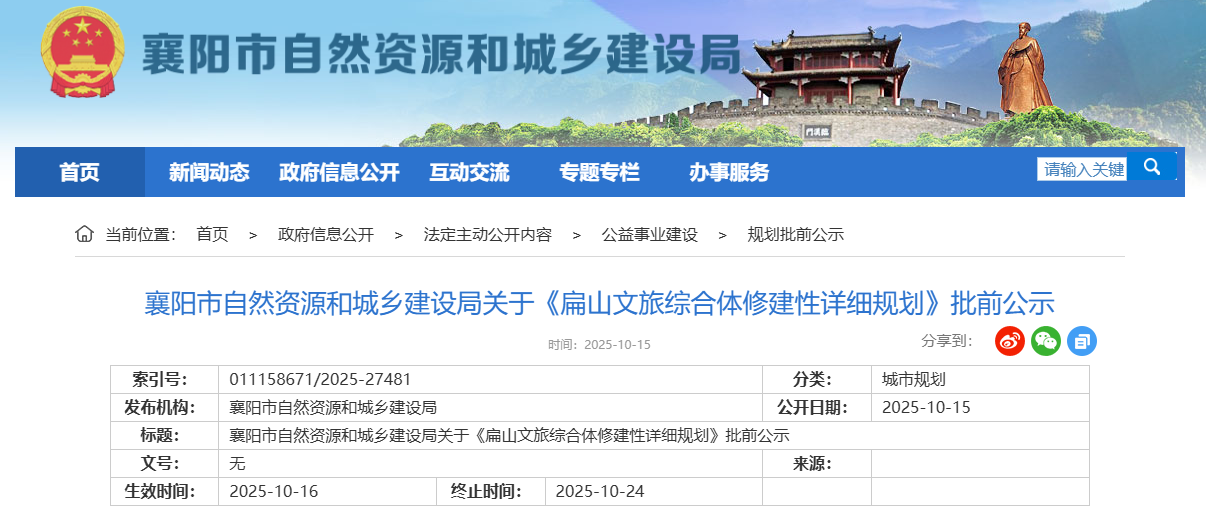Click 规划批前公示 breadcrumb link
Screen dimensions: 1206x521
pos(796,235)
